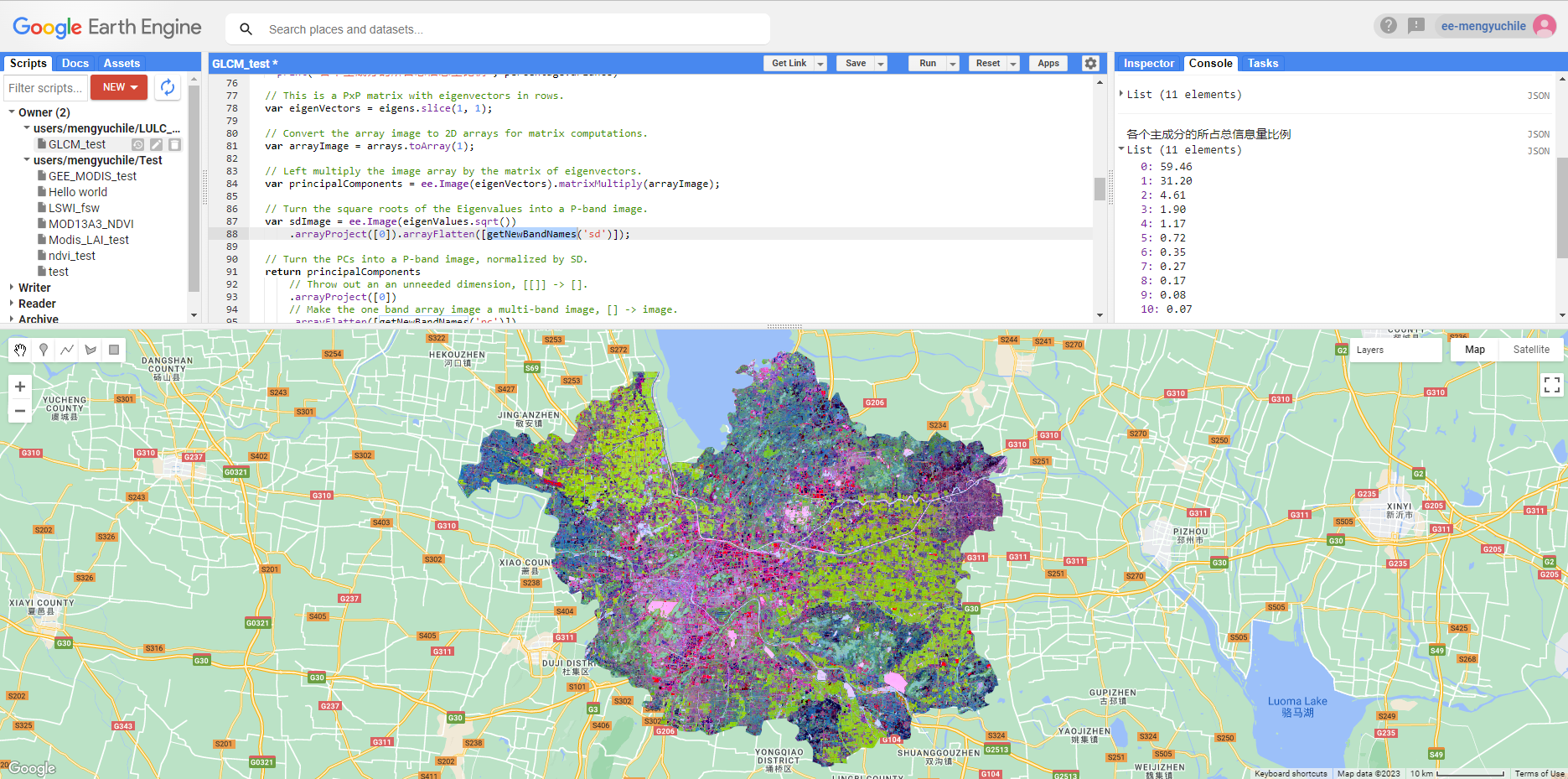Open the Modis_LAI_test script
This screenshot has width=1568, height=779.
point(89,240)
